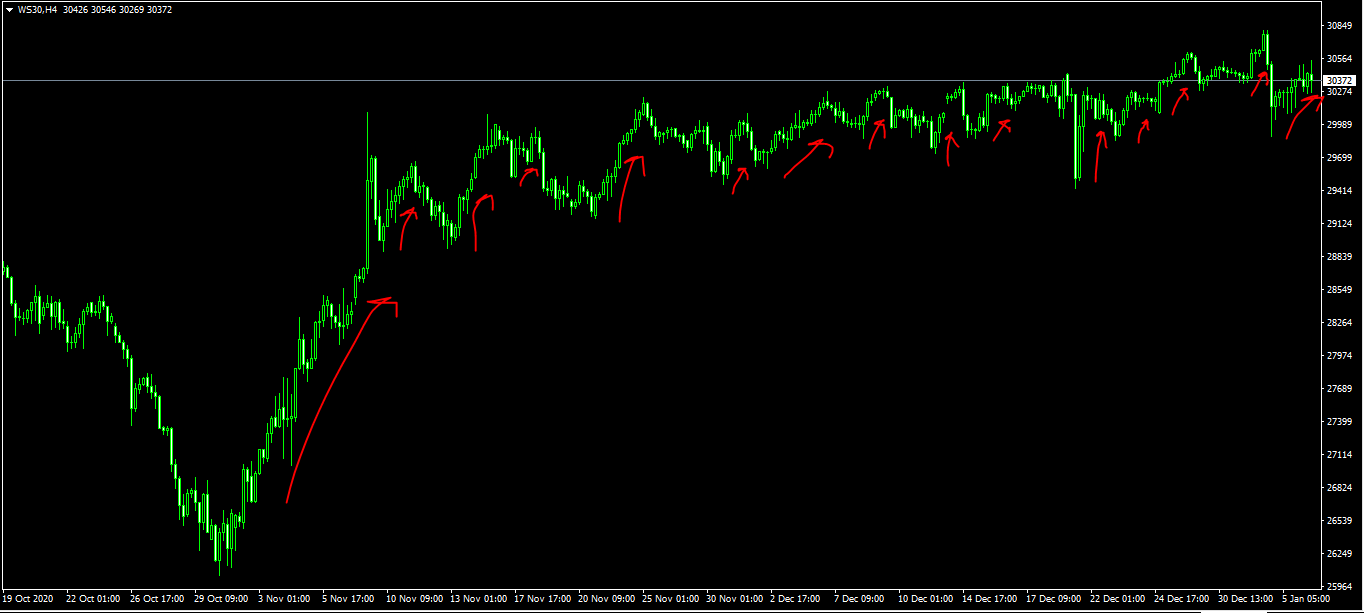This screenshot has height=613, width=1364.
Task: Click the current price label 30372
Action: point(1337,80)
